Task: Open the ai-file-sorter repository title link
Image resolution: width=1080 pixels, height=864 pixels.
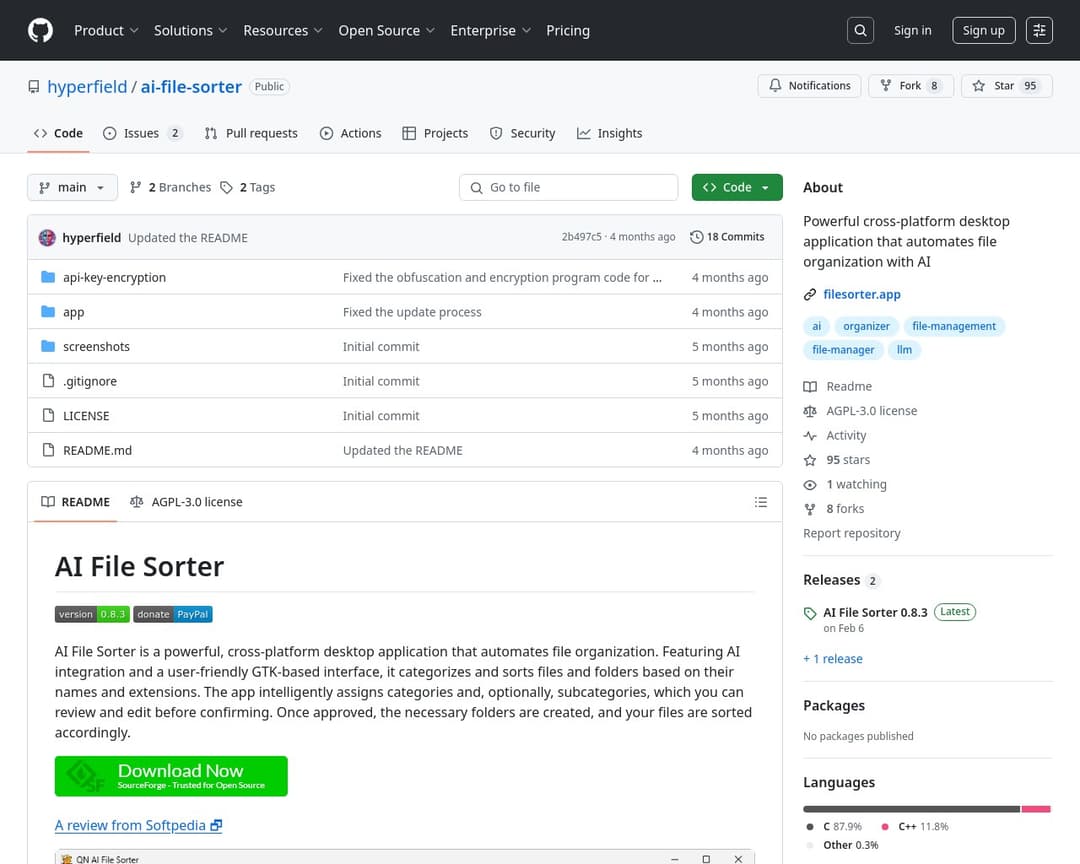Action: click(x=191, y=86)
